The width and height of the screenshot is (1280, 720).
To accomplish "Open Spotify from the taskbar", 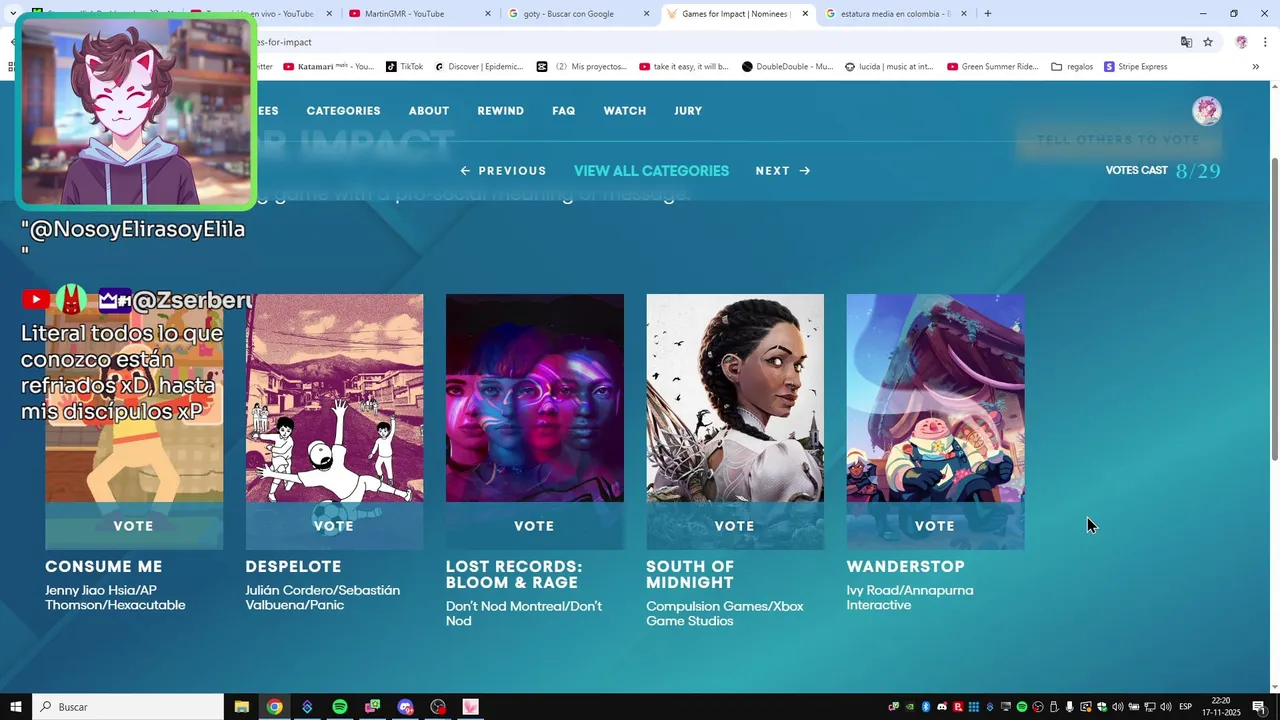I will [x=340, y=707].
